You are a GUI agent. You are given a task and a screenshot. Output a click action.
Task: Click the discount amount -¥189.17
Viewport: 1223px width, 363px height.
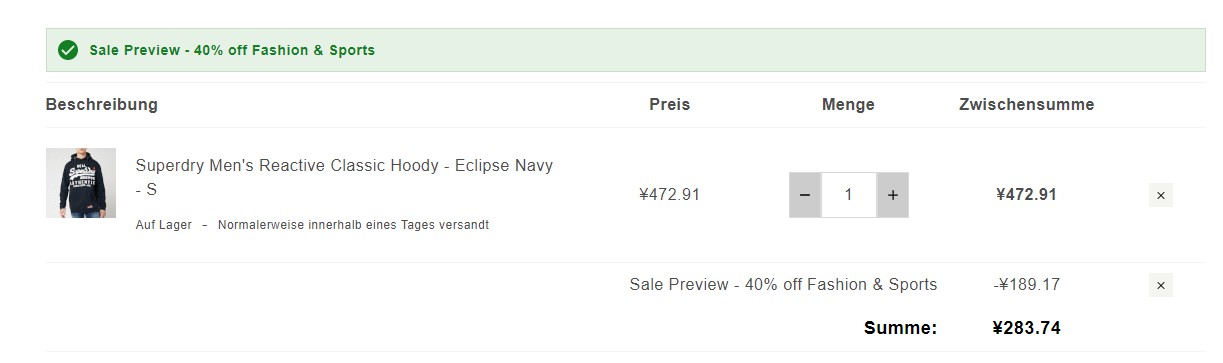click(x=1027, y=285)
